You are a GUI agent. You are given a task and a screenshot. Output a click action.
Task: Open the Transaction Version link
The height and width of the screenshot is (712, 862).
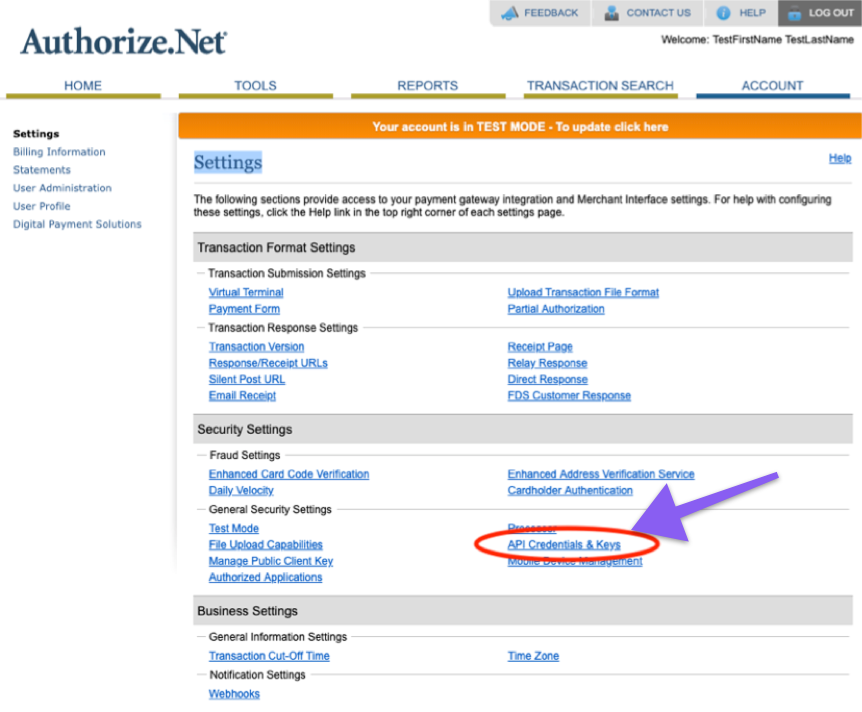pos(256,347)
